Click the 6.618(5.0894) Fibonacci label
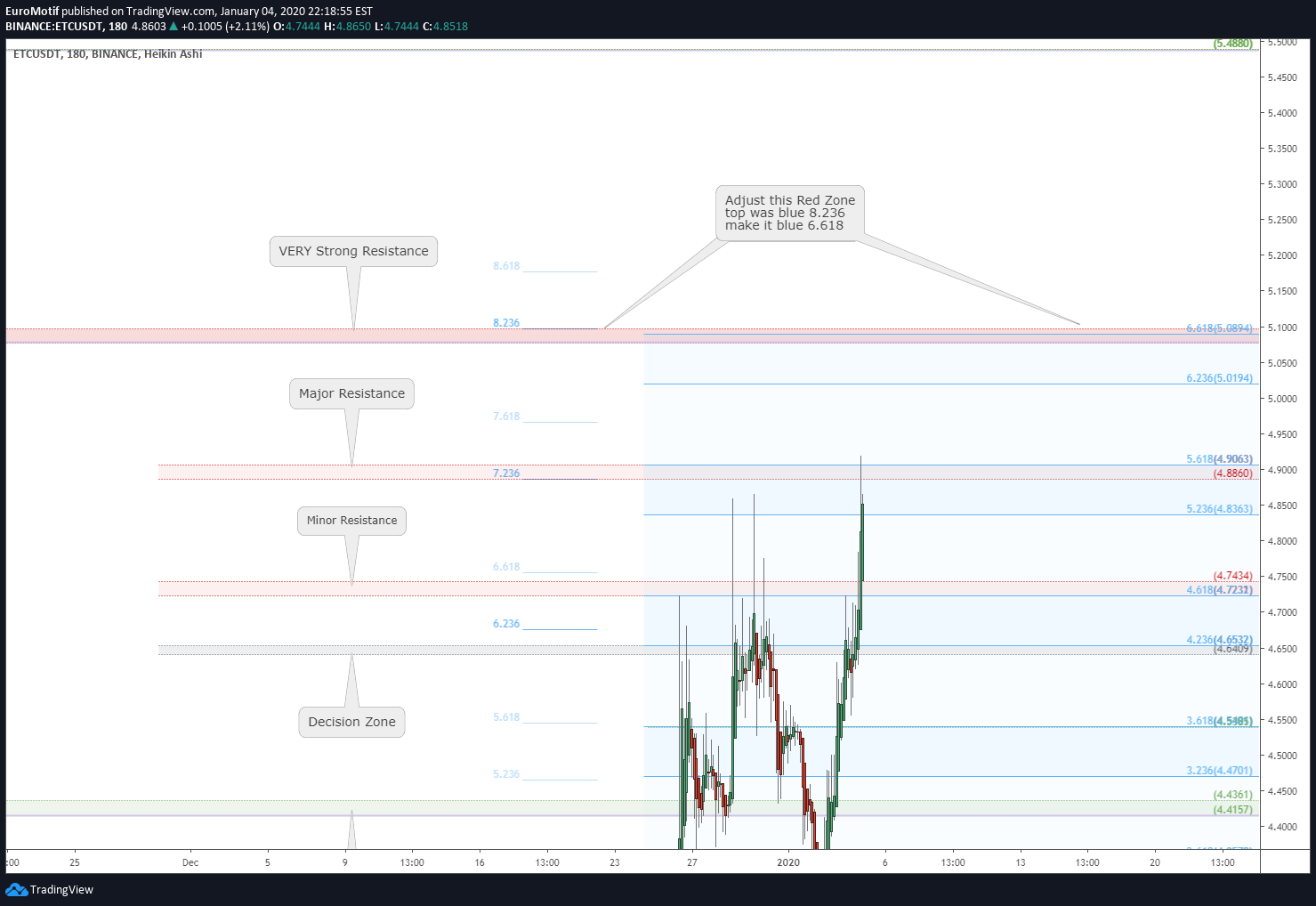The height and width of the screenshot is (906, 1316). pyautogui.click(x=1219, y=328)
